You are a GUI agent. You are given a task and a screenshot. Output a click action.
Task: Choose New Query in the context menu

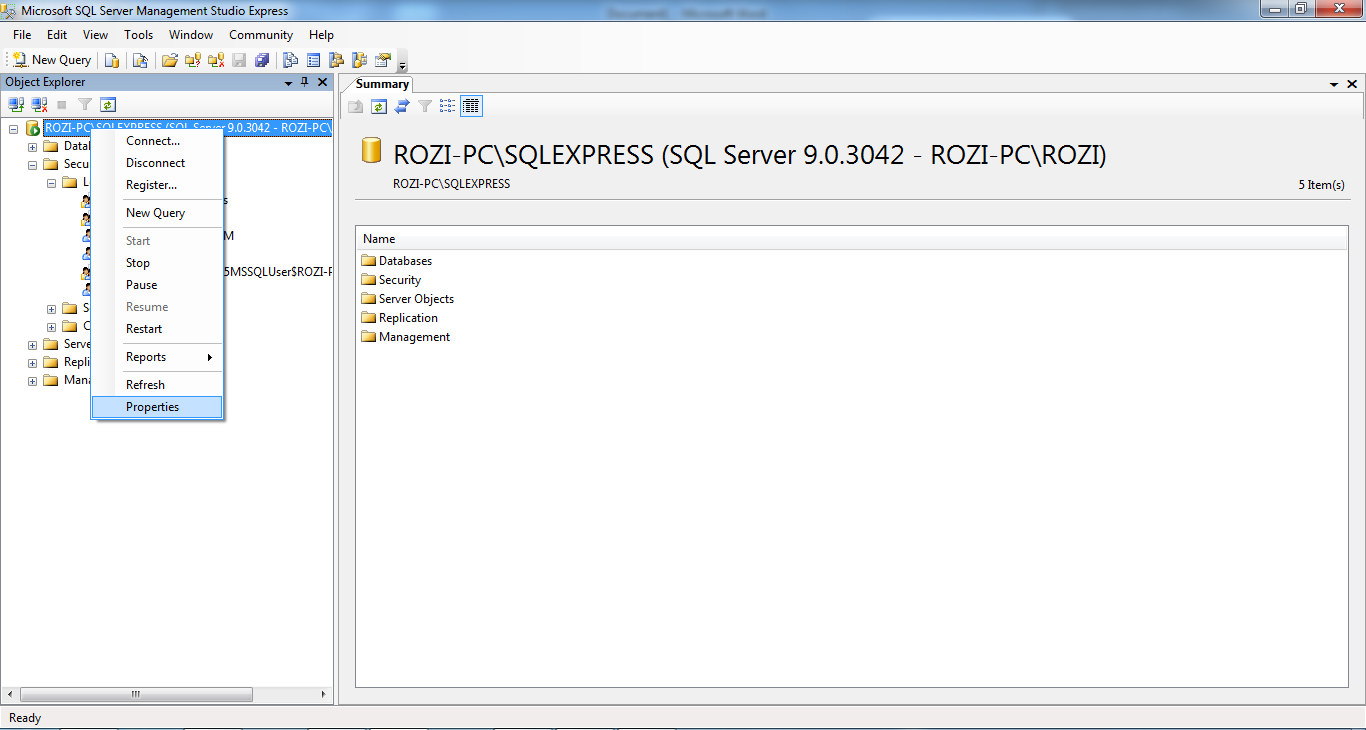point(156,213)
